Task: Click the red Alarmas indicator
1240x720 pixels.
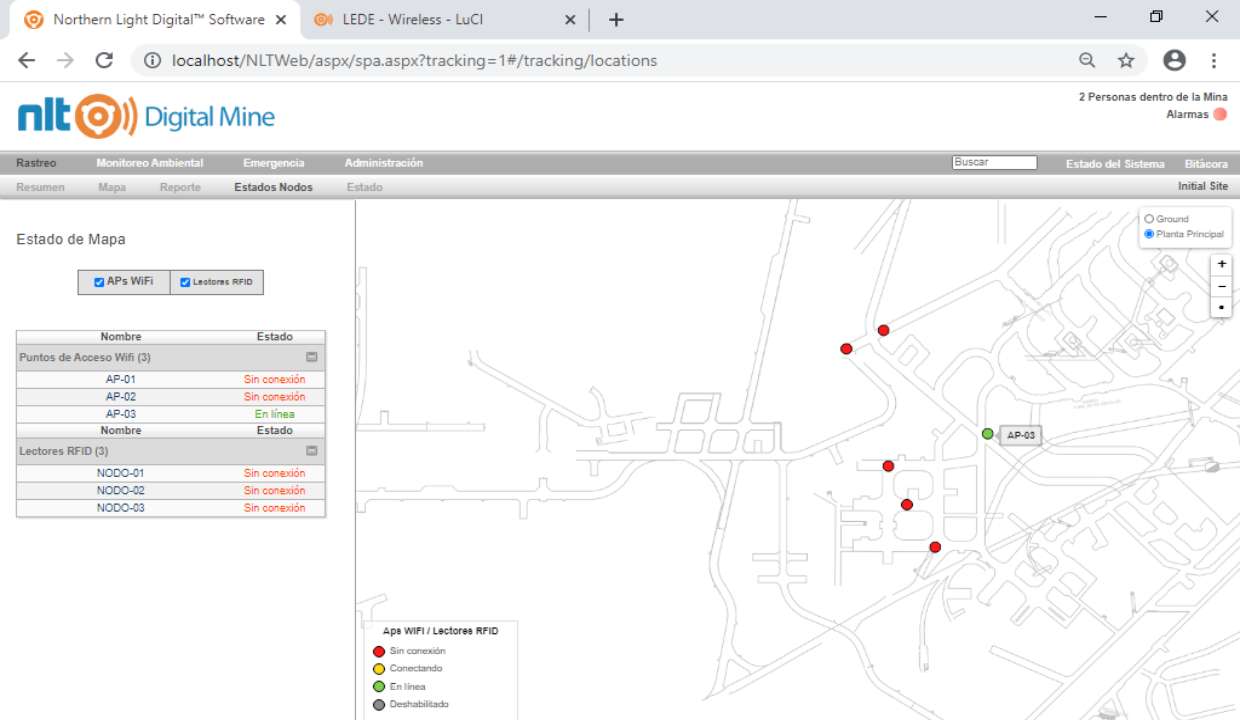Action: (1220, 115)
